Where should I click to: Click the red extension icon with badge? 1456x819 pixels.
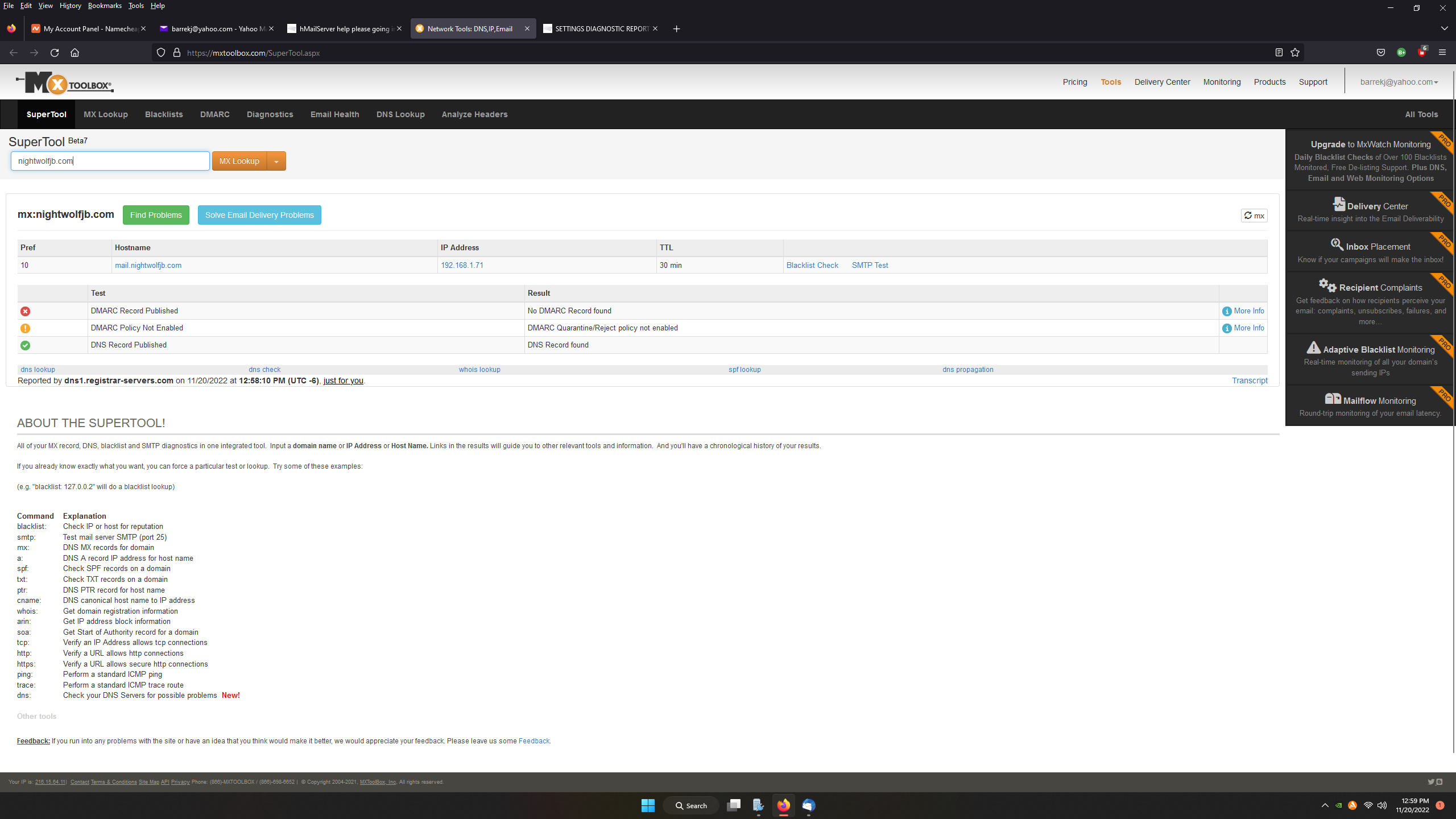pos(1422,52)
